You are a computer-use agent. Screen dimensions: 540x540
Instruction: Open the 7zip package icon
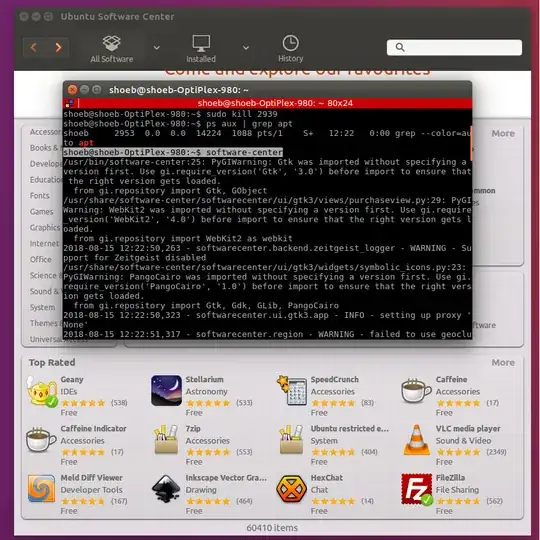tap(166, 439)
